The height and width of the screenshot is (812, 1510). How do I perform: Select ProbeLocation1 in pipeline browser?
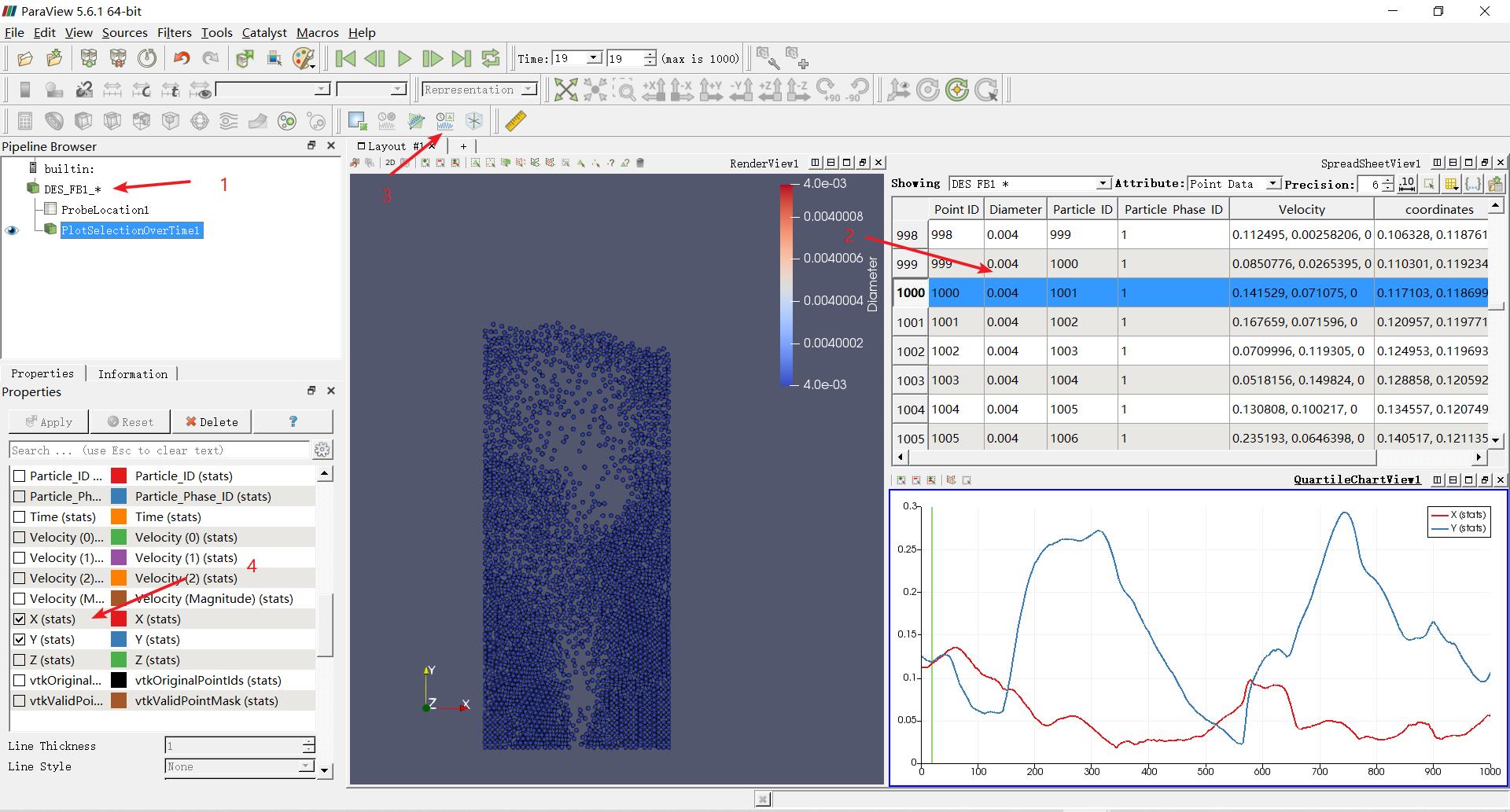(x=105, y=210)
